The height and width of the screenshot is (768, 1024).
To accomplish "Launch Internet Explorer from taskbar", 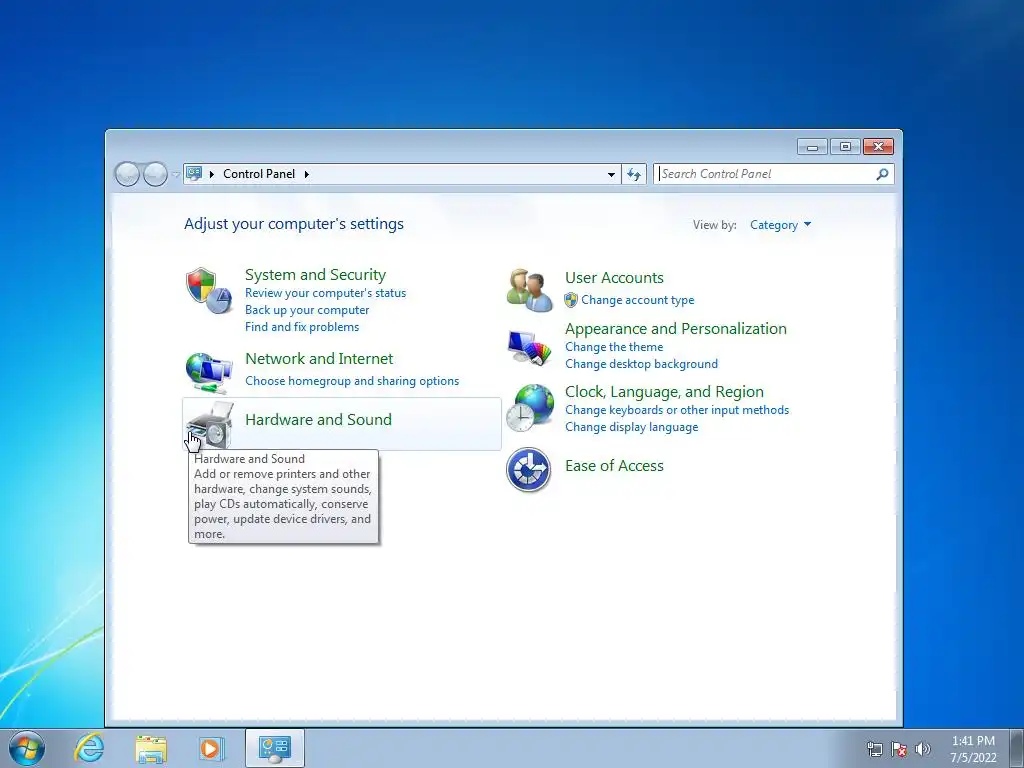I will [x=89, y=748].
